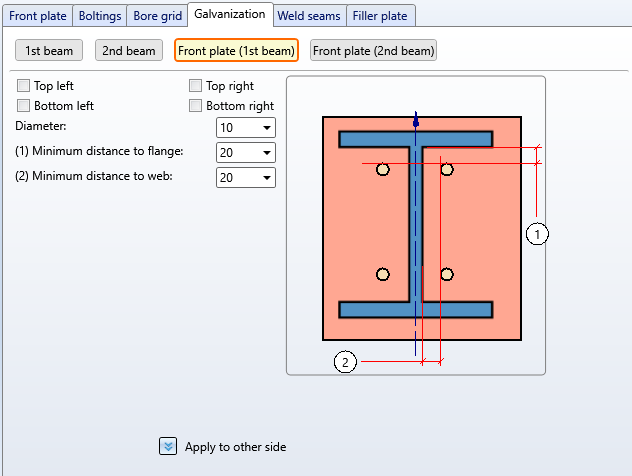Click circled marker 2 in diagram
Viewport: 632px width, 476px height.
(x=345, y=362)
